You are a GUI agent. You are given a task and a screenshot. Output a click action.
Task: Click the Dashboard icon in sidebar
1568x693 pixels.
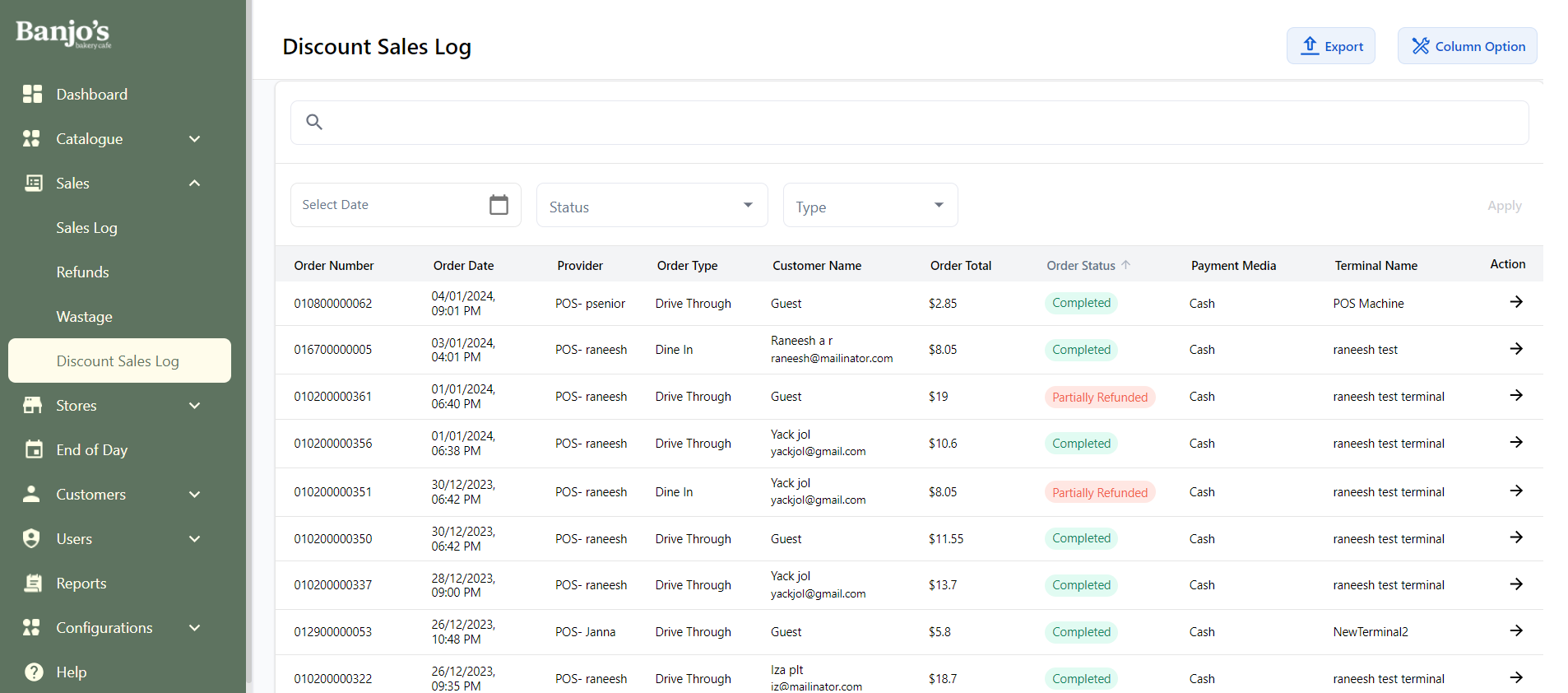(x=32, y=94)
